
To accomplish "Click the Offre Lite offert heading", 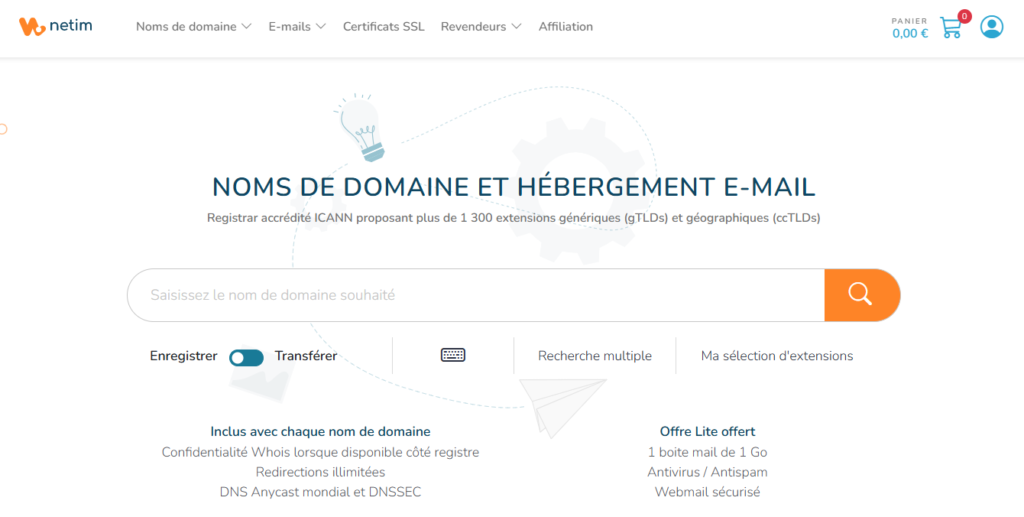I will point(707,432).
